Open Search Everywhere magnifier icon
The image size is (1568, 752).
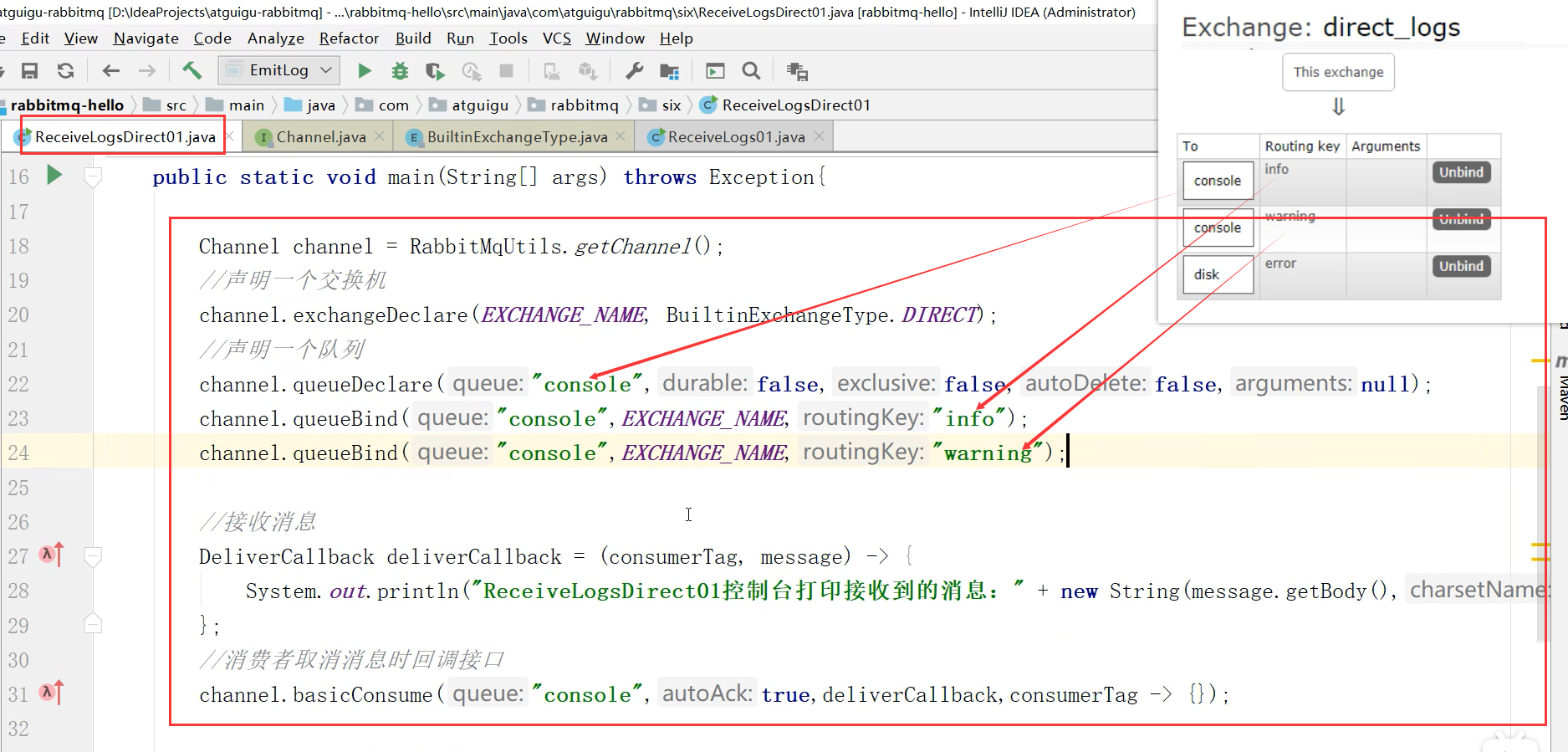pos(752,71)
